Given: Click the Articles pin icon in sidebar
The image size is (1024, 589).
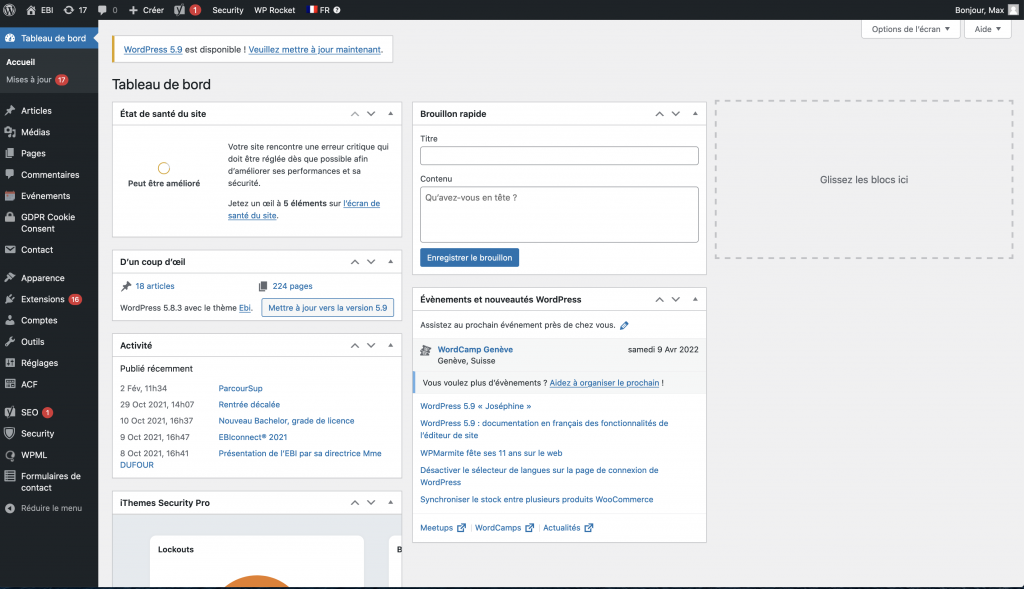Looking at the screenshot, I should (x=10, y=110).
